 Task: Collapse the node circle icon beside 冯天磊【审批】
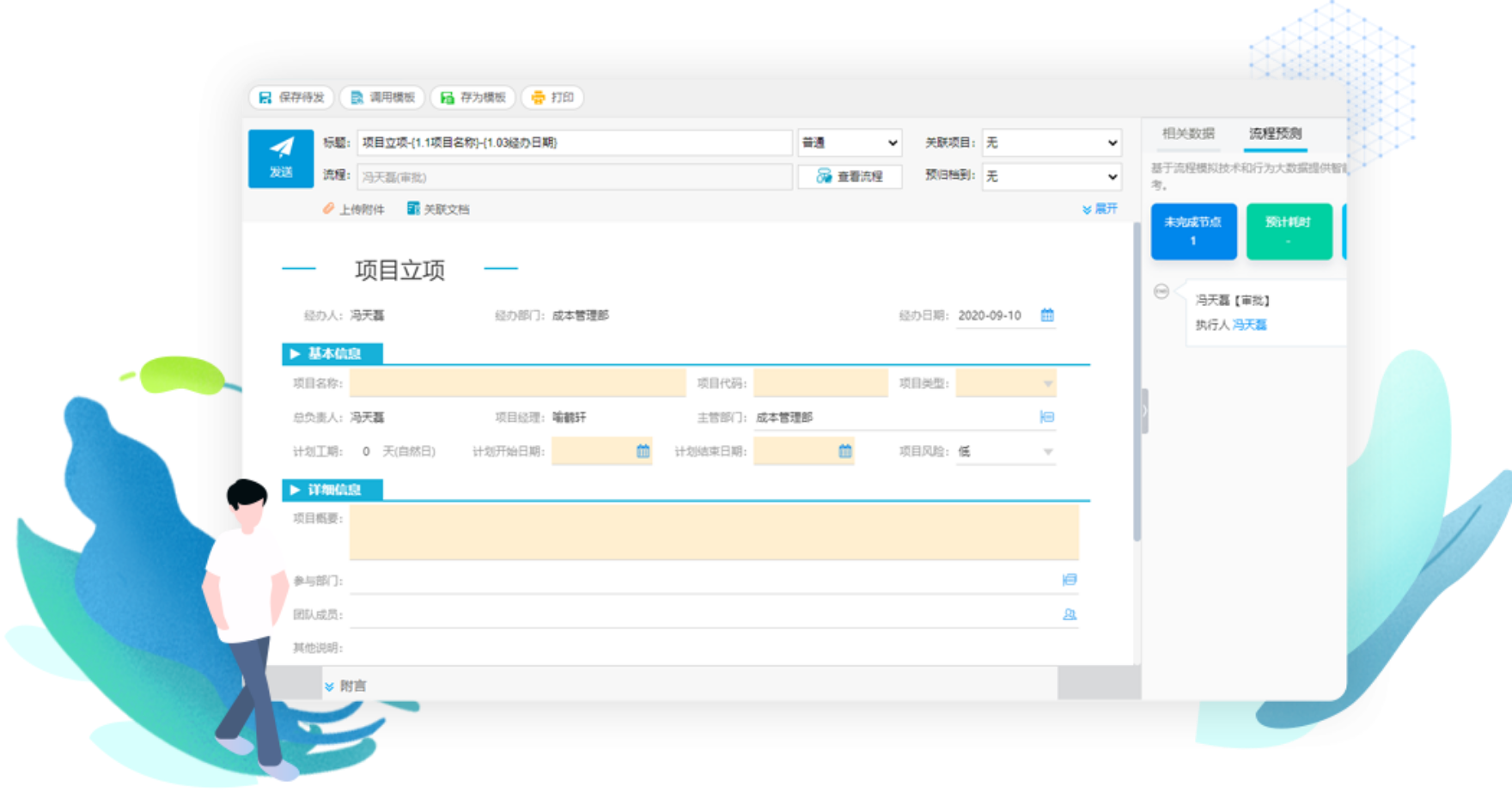pyautogui.click(x=1161, y=291)
